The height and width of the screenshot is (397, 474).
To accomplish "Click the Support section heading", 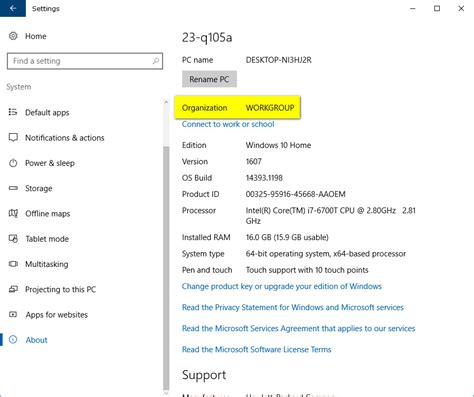I will [x=204, y=375].
